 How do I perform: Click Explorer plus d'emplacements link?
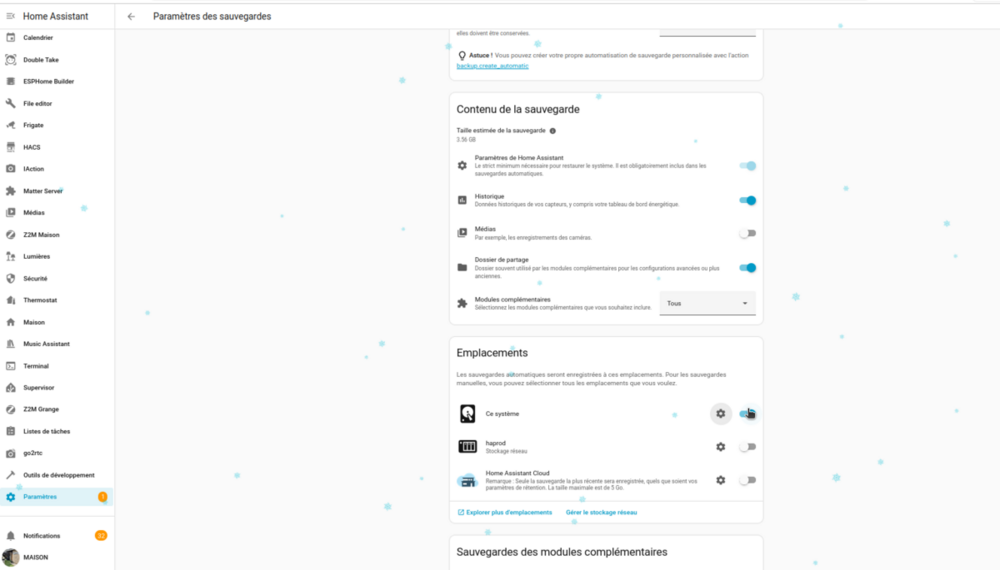505,513
